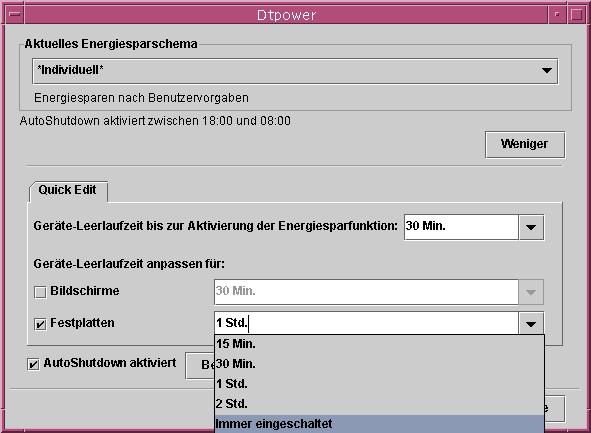Image resolution: width=591 pixels, height=433 pixels.
Task: Click the status text AutoShutdown aktiviert zwischen 18:00 und 08:00
Action: [x=155, y=121]
